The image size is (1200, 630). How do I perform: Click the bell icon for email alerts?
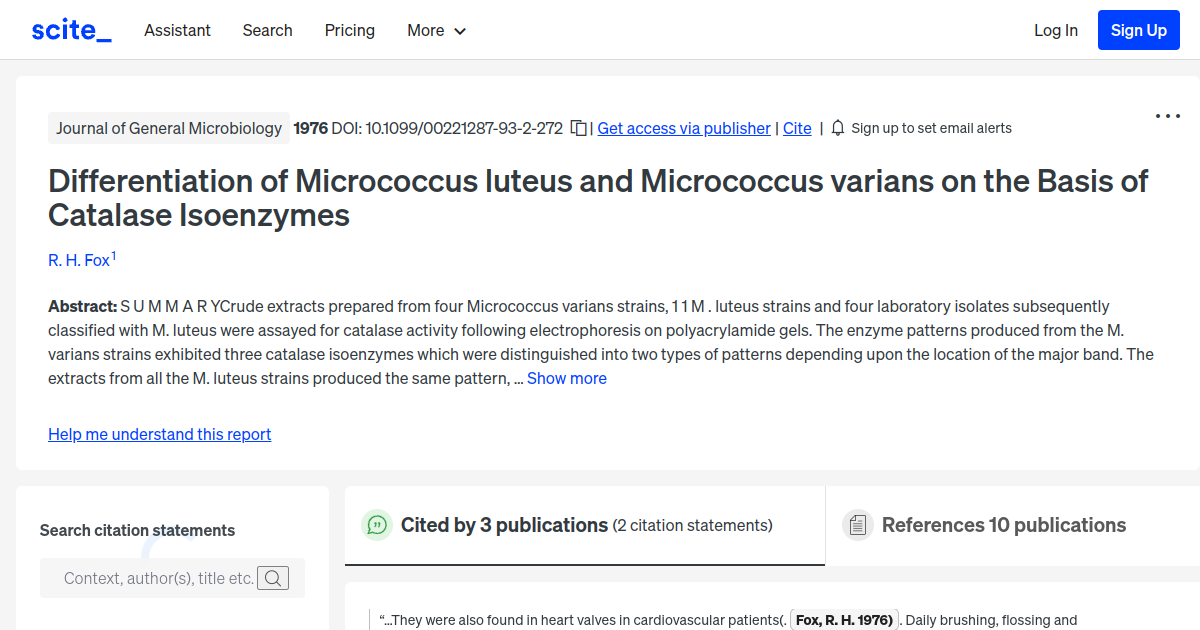click(836, 128)
